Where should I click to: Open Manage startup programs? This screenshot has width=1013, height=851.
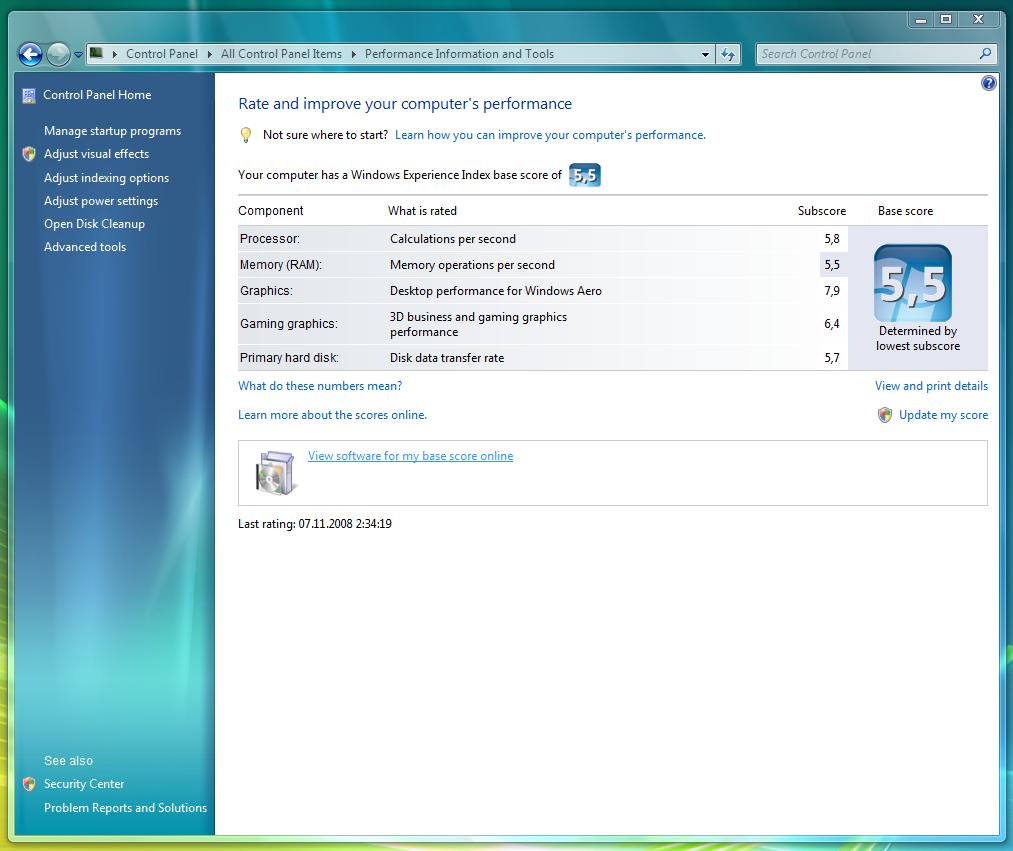click(x=112, y=131)
